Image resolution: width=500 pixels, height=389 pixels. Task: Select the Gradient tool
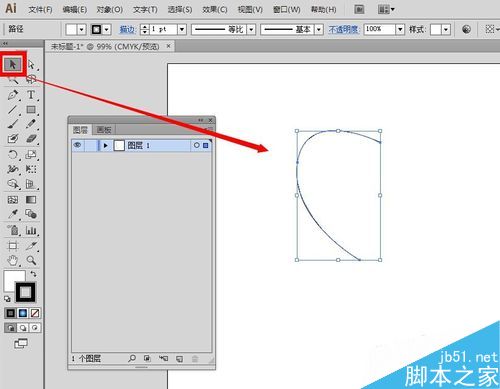point(31,200)
